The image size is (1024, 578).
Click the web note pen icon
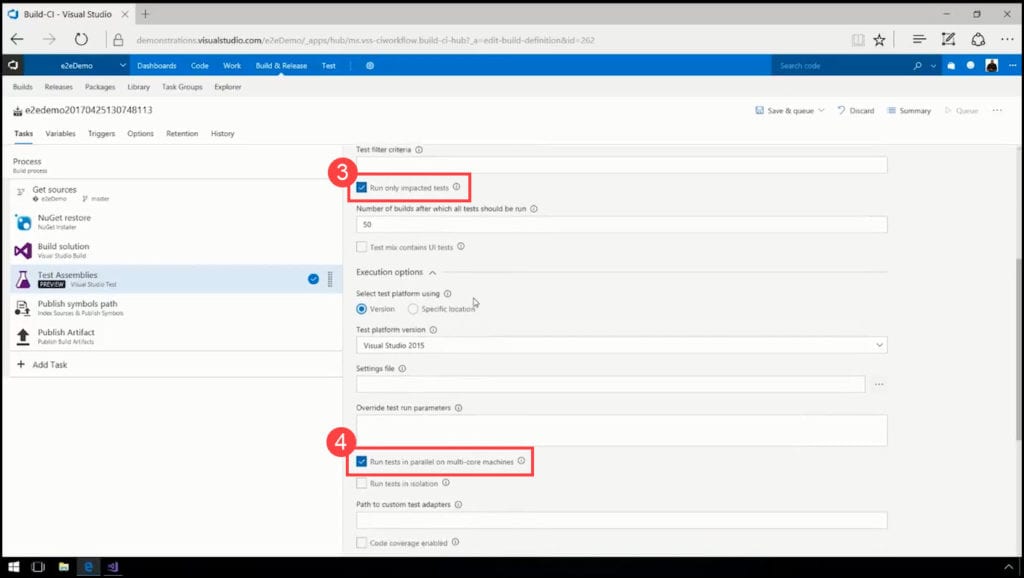[948, 39]
